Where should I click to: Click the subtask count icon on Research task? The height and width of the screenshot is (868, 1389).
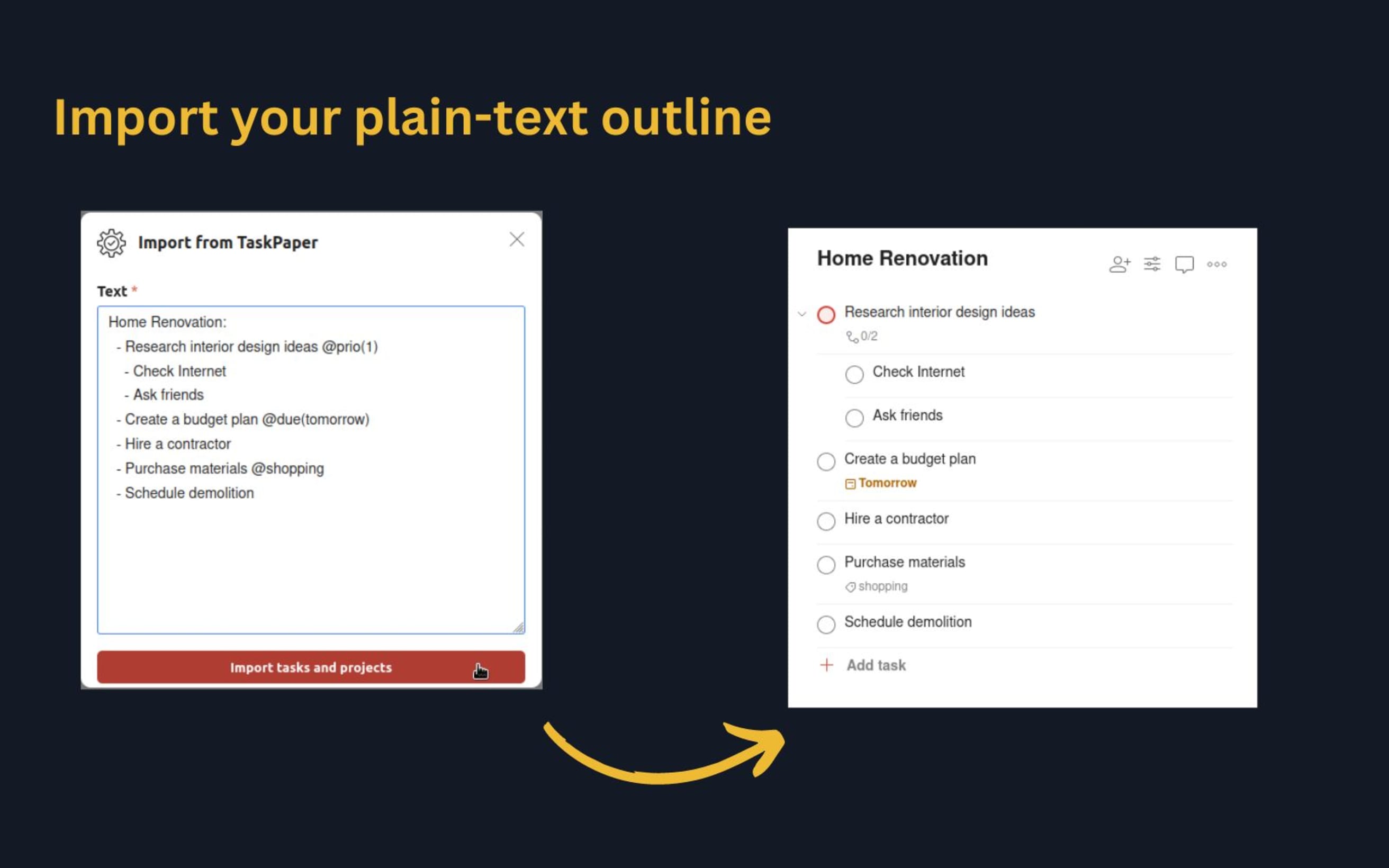pos(852,337)
